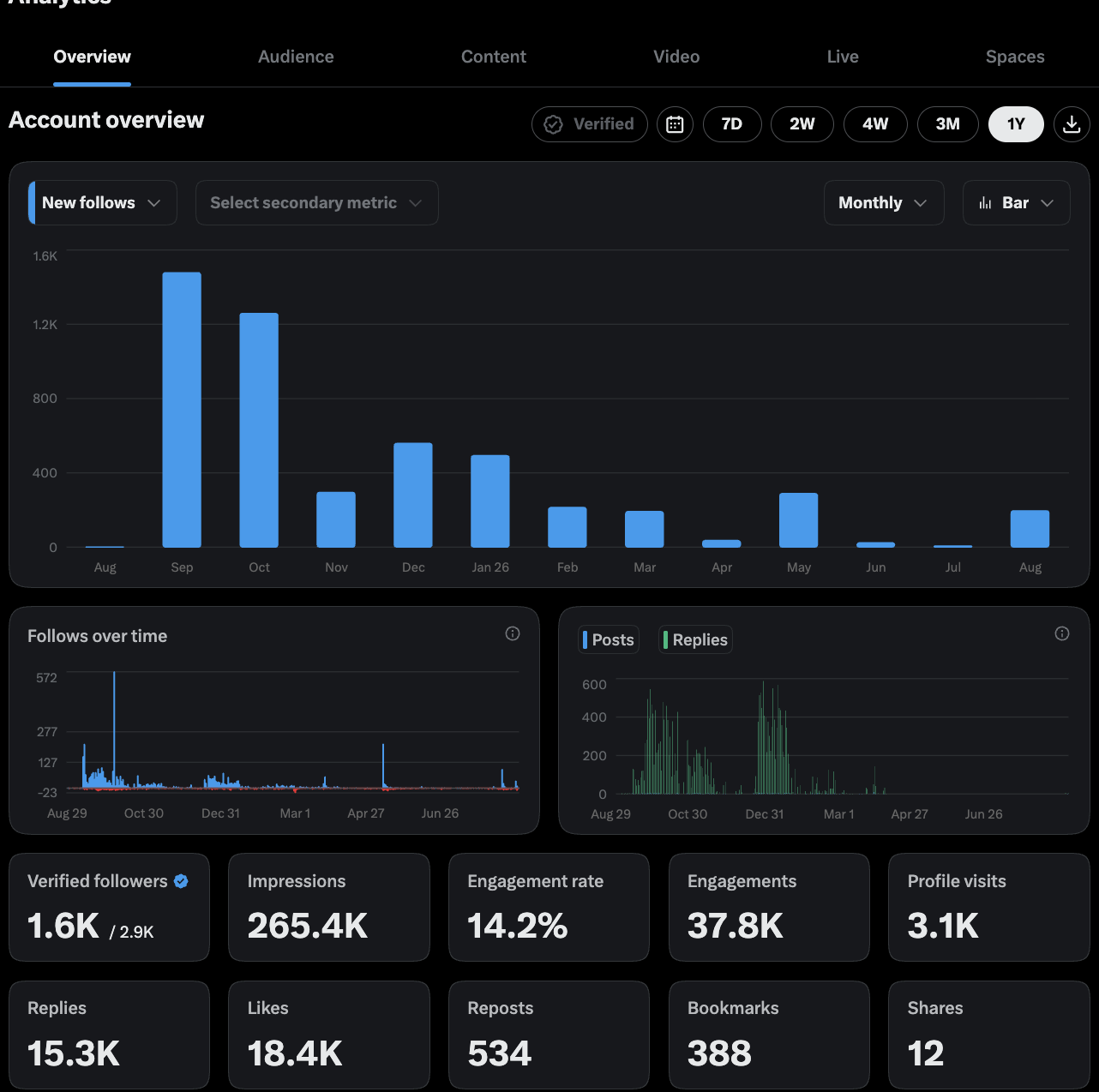Screen dimensions: 1099x1092
Task: Click the bar chart icon in chart type selector
Action: point(986,203)
